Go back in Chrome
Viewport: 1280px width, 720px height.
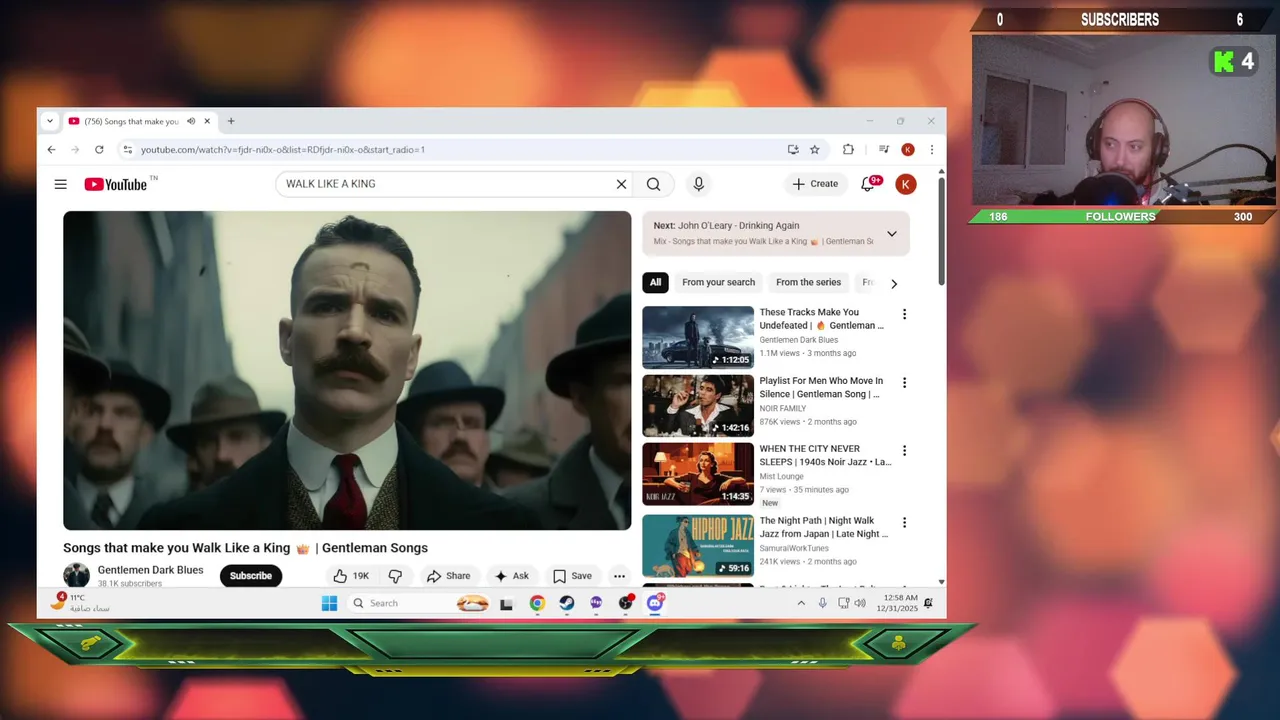coord(52,150)
